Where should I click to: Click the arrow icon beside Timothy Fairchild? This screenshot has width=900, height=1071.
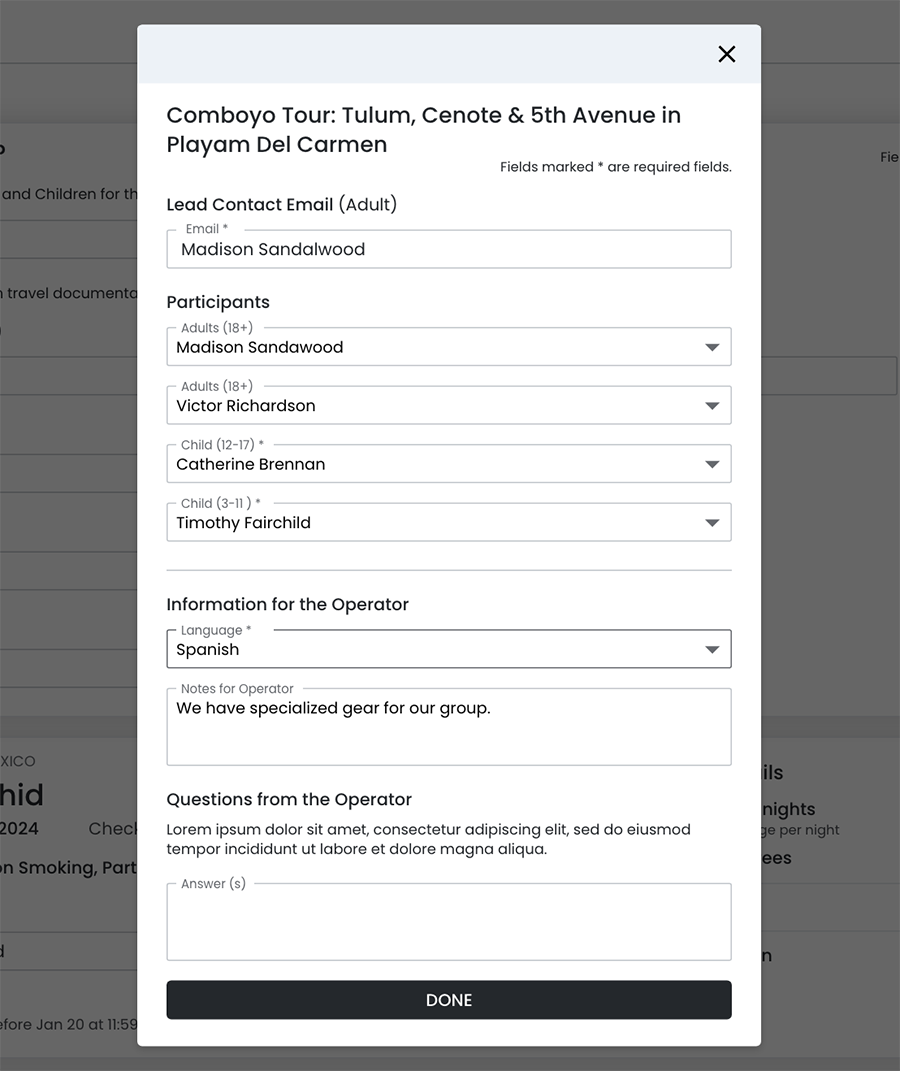pyautogui.click(x=712, y=523)
